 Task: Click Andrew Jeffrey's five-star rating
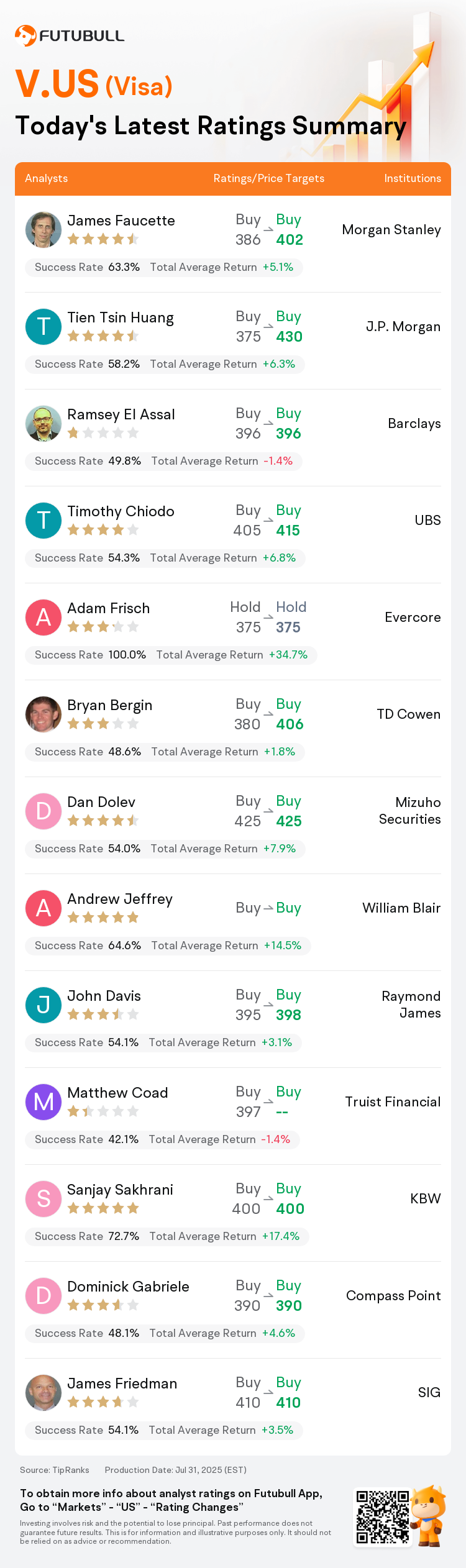(x=103, y=918)
